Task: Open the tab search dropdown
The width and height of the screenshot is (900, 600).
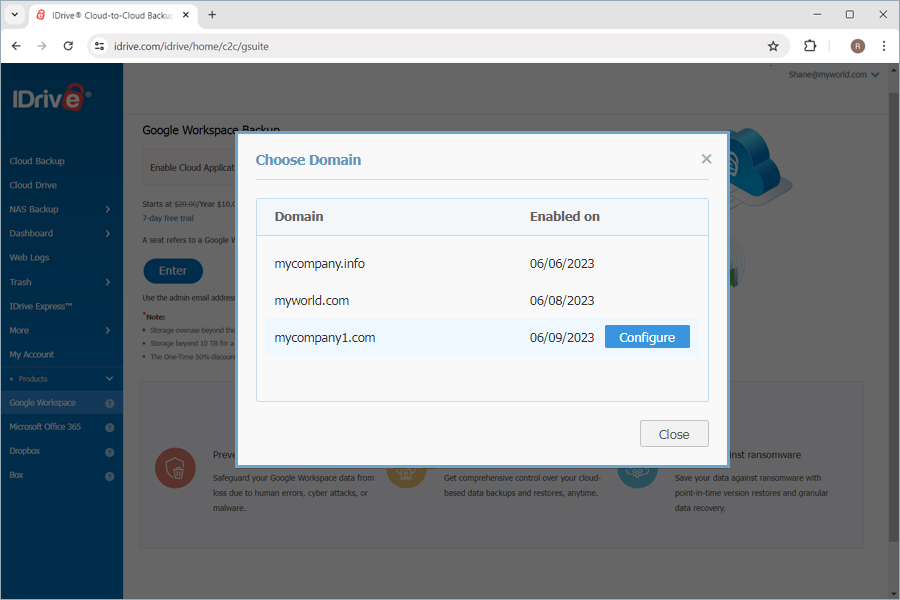Action: coord(15,15)
